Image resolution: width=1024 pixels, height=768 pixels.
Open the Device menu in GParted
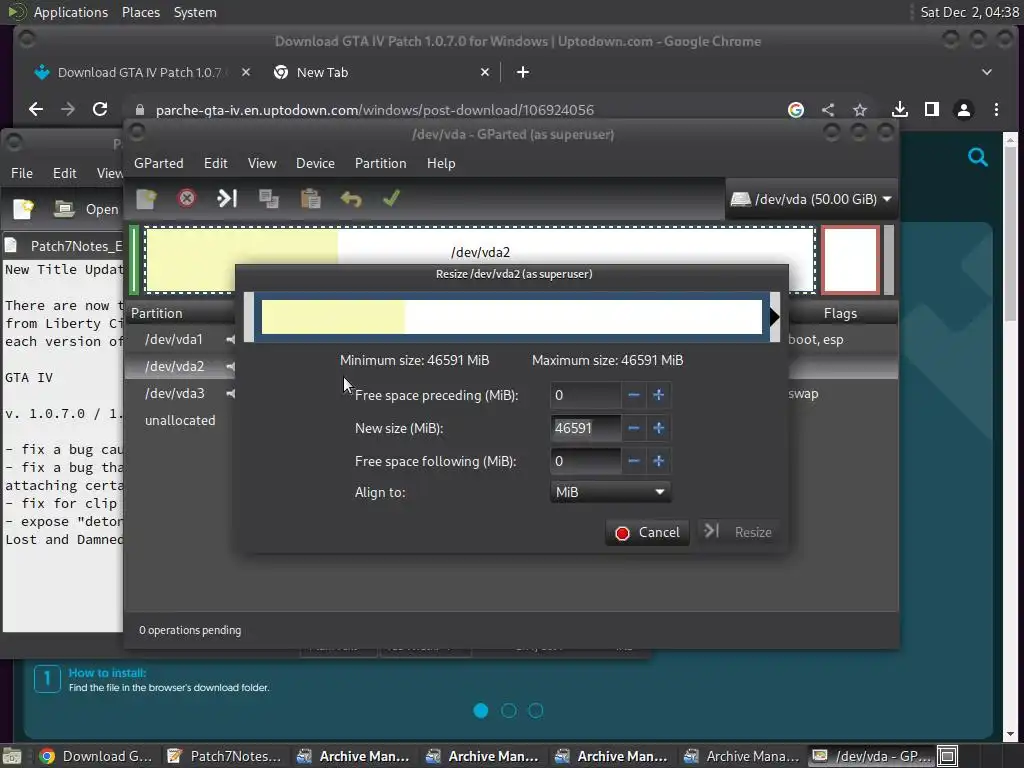point(315,163)
